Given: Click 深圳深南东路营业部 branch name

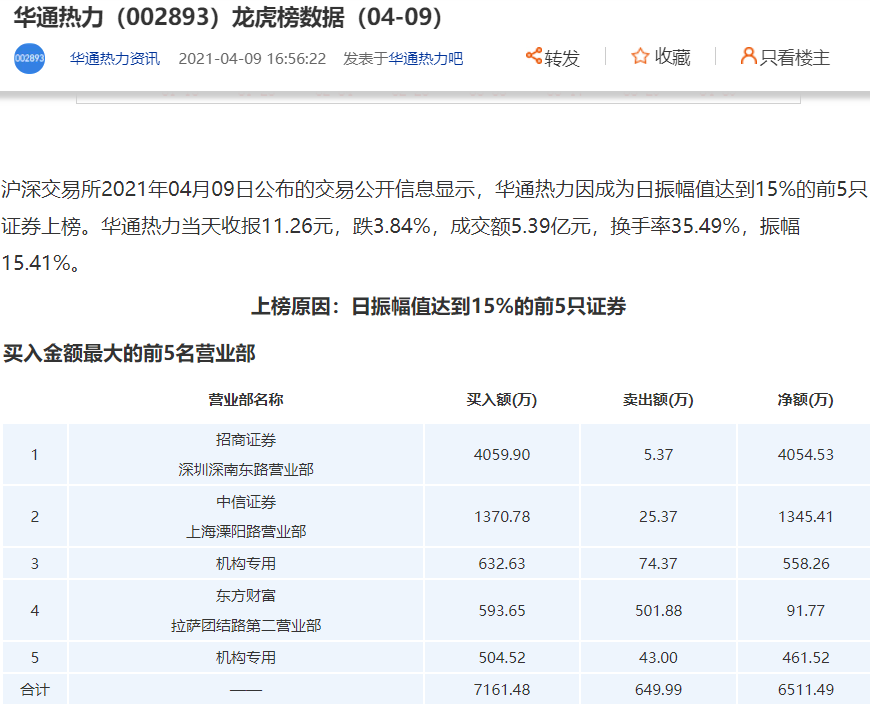Looking at the screenshot, I should coord(246,470).
